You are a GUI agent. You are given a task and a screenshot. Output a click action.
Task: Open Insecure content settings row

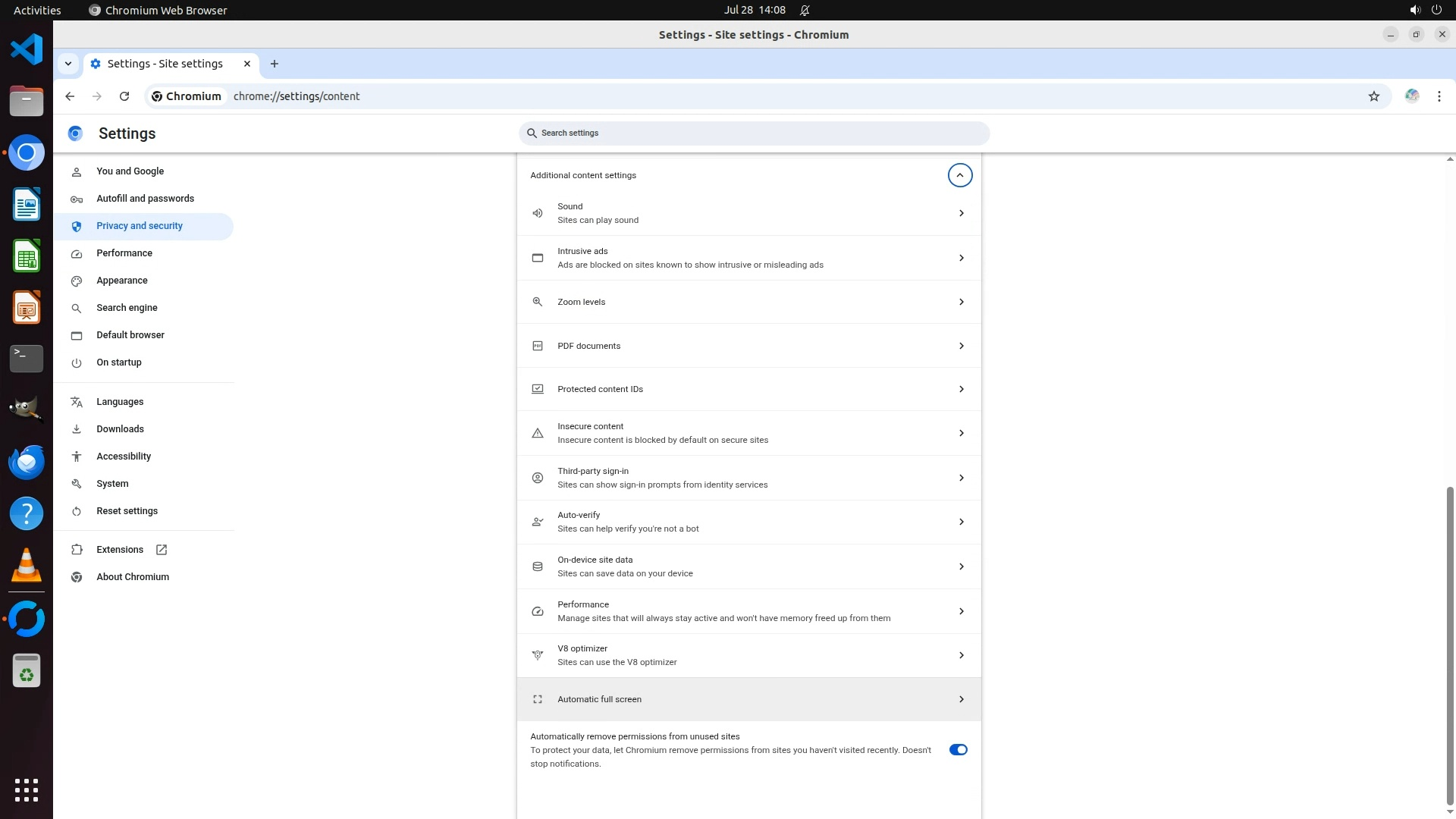[x=748, y=433]
